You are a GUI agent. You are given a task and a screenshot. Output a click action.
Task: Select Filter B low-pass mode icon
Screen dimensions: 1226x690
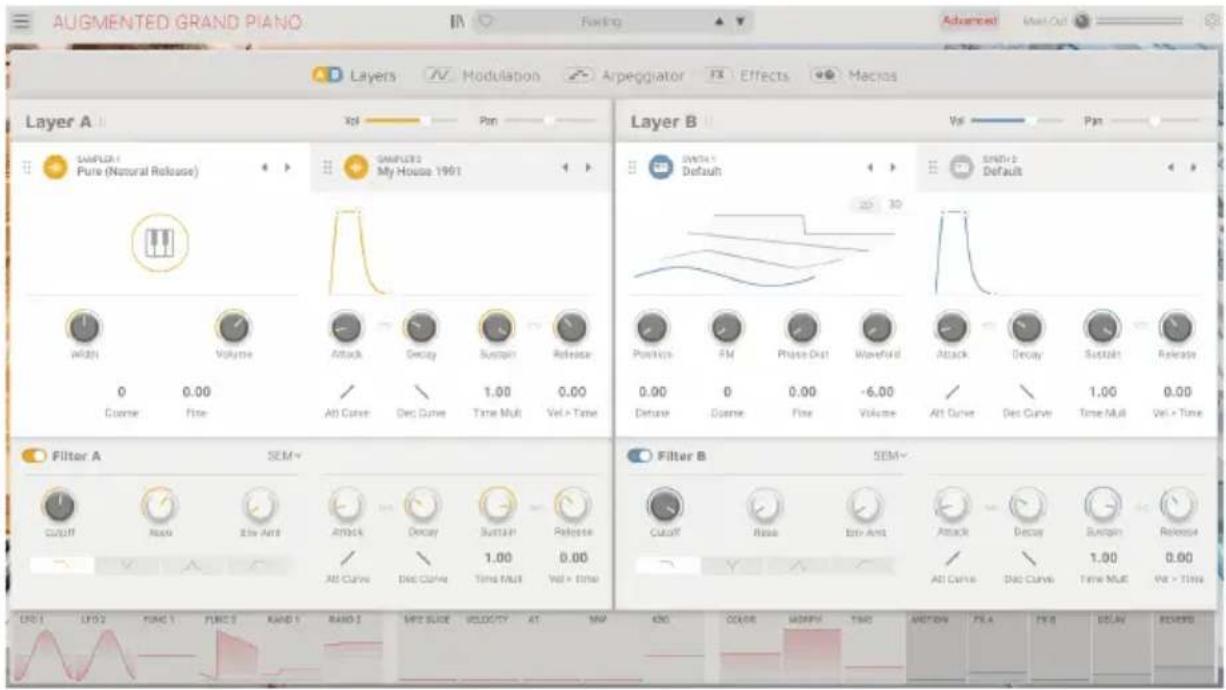coord(668,566)
